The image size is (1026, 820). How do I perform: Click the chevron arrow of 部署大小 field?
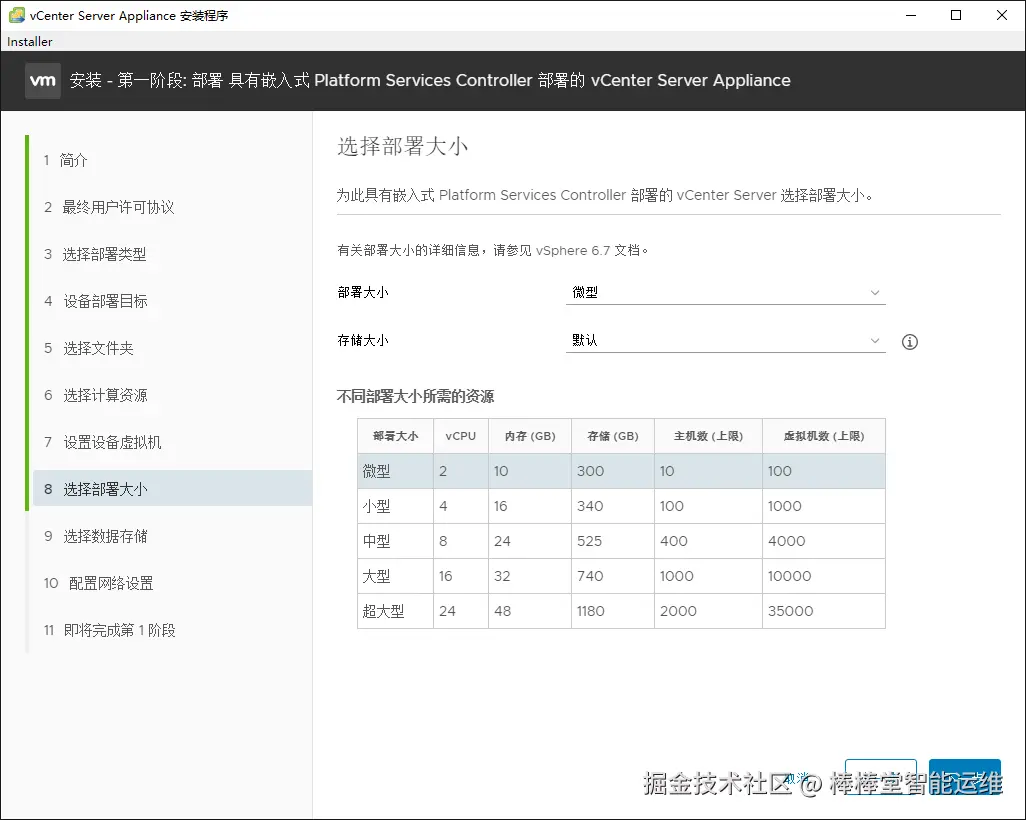click(875, 293)
